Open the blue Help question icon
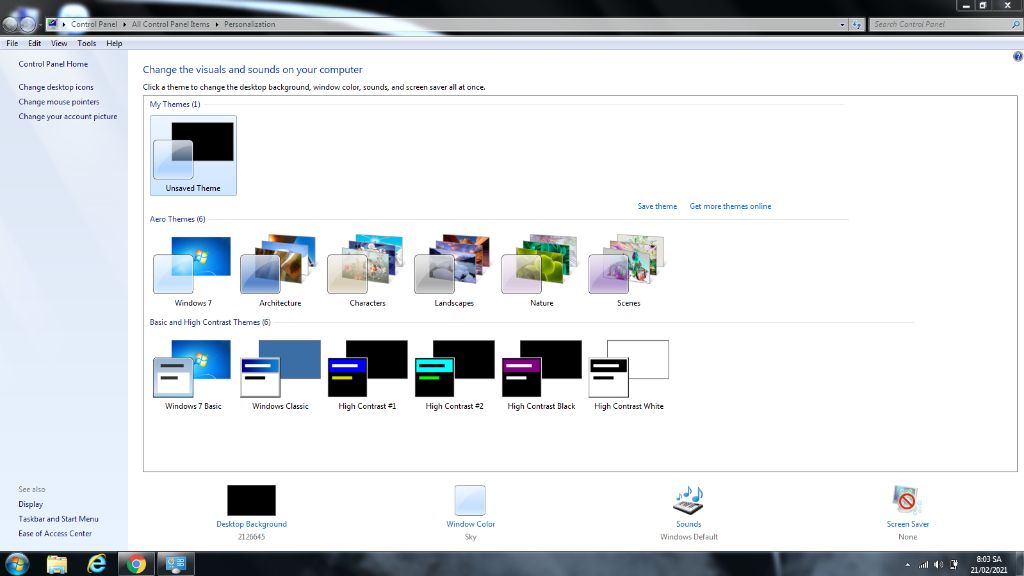This screenshot has width=1024, height=576. point(1017,57)
